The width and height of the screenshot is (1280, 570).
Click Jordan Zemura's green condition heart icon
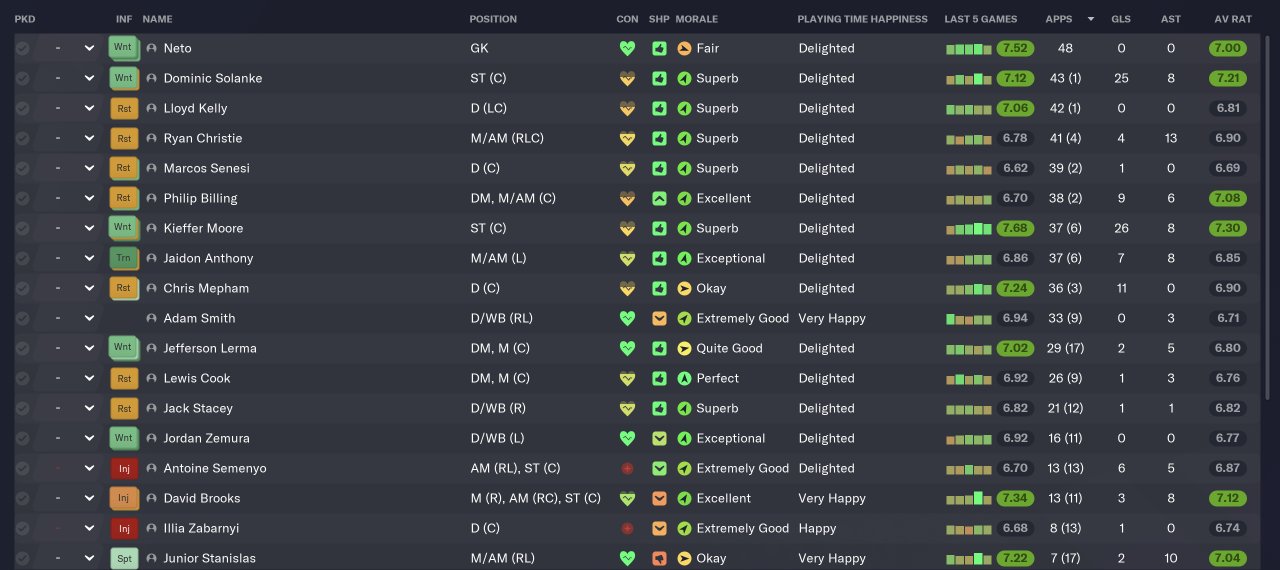point(627,438)
